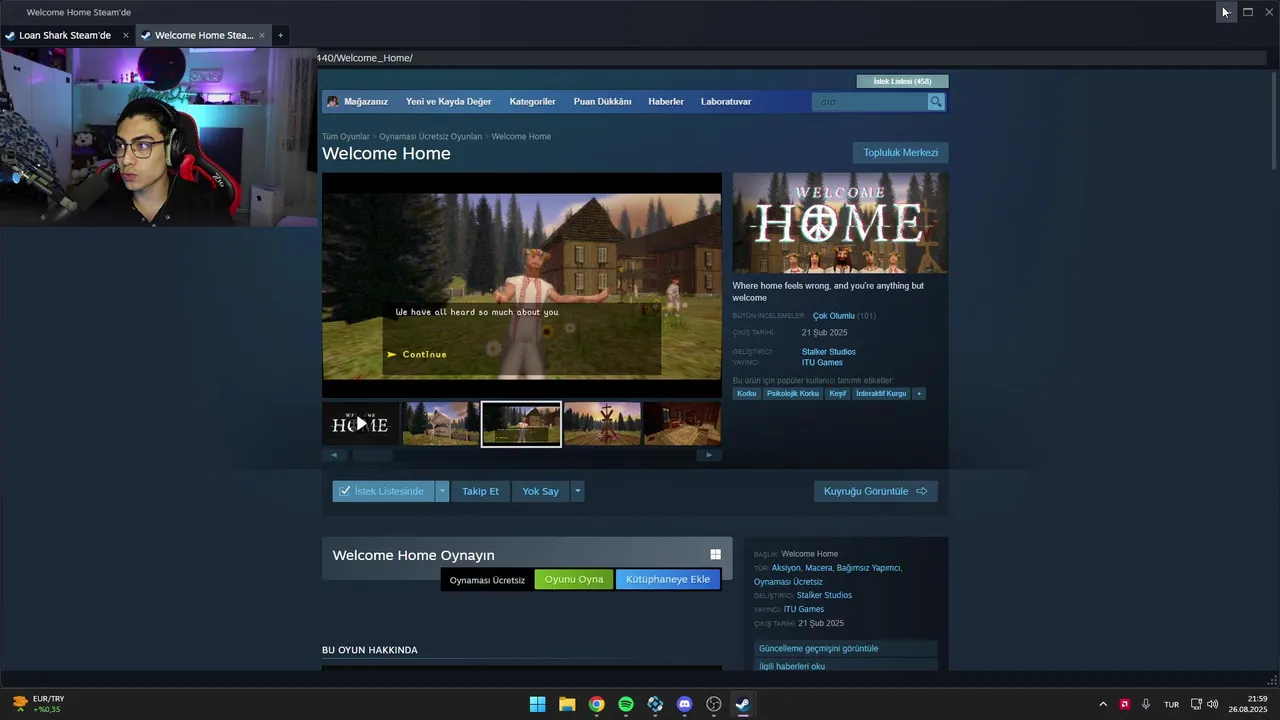Open network settings tray icon
Viewport: 1280px width, 720px height.
pos(1196,704)
